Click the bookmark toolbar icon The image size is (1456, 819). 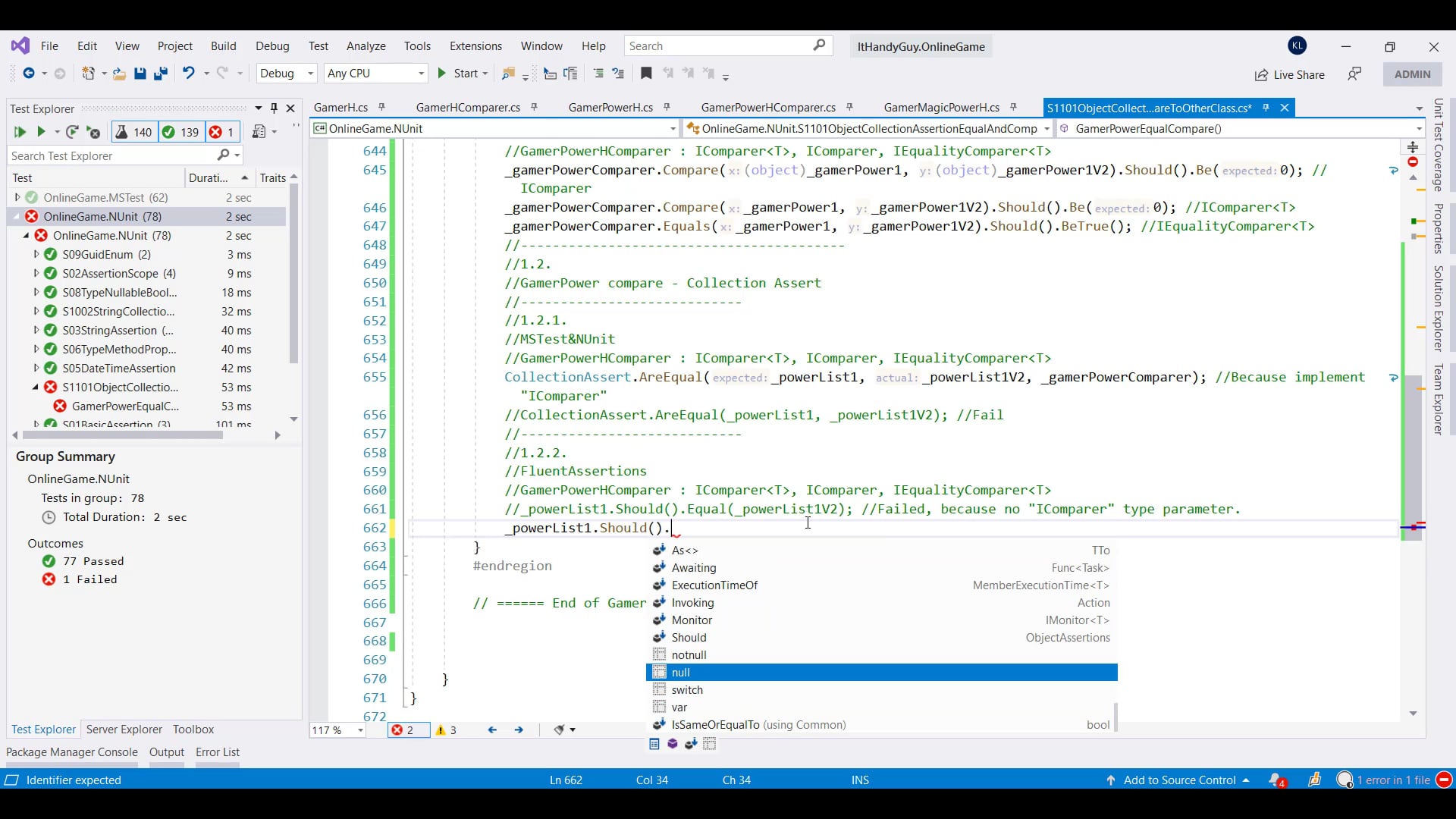(646, 74)
